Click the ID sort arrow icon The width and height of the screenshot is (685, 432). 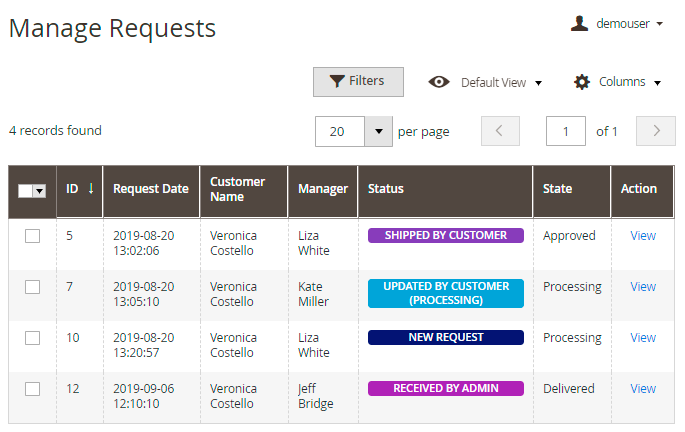(91, 188)
